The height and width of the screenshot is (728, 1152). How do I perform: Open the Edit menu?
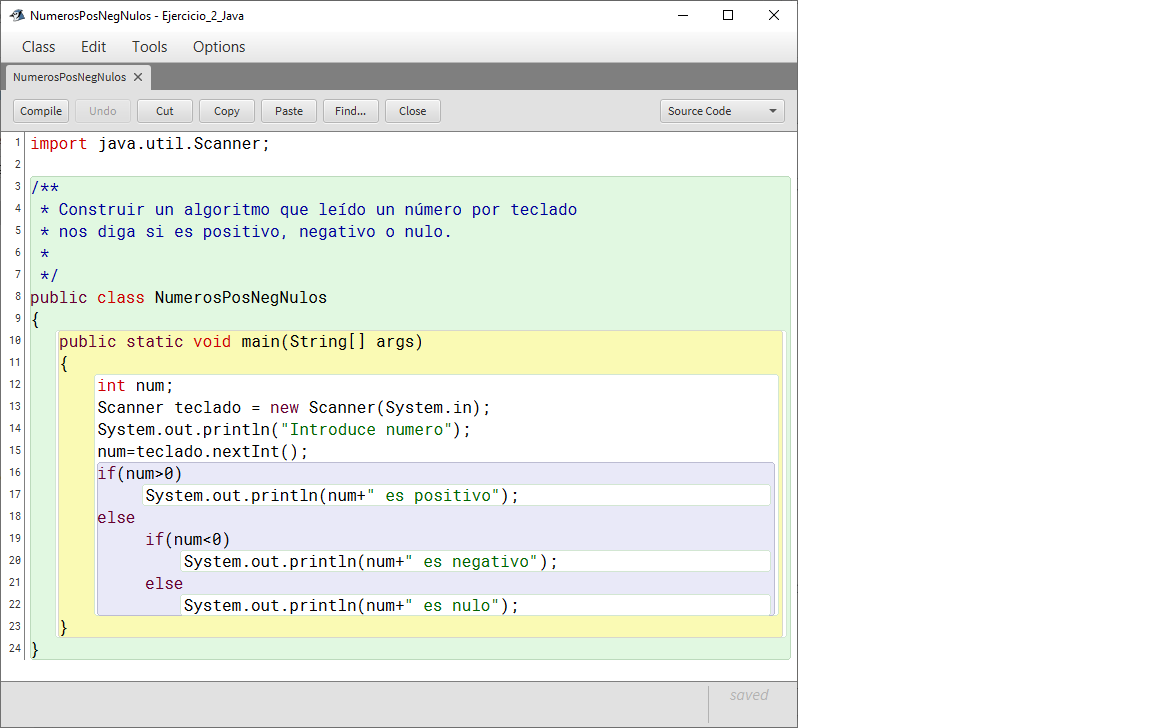(93, 47)
